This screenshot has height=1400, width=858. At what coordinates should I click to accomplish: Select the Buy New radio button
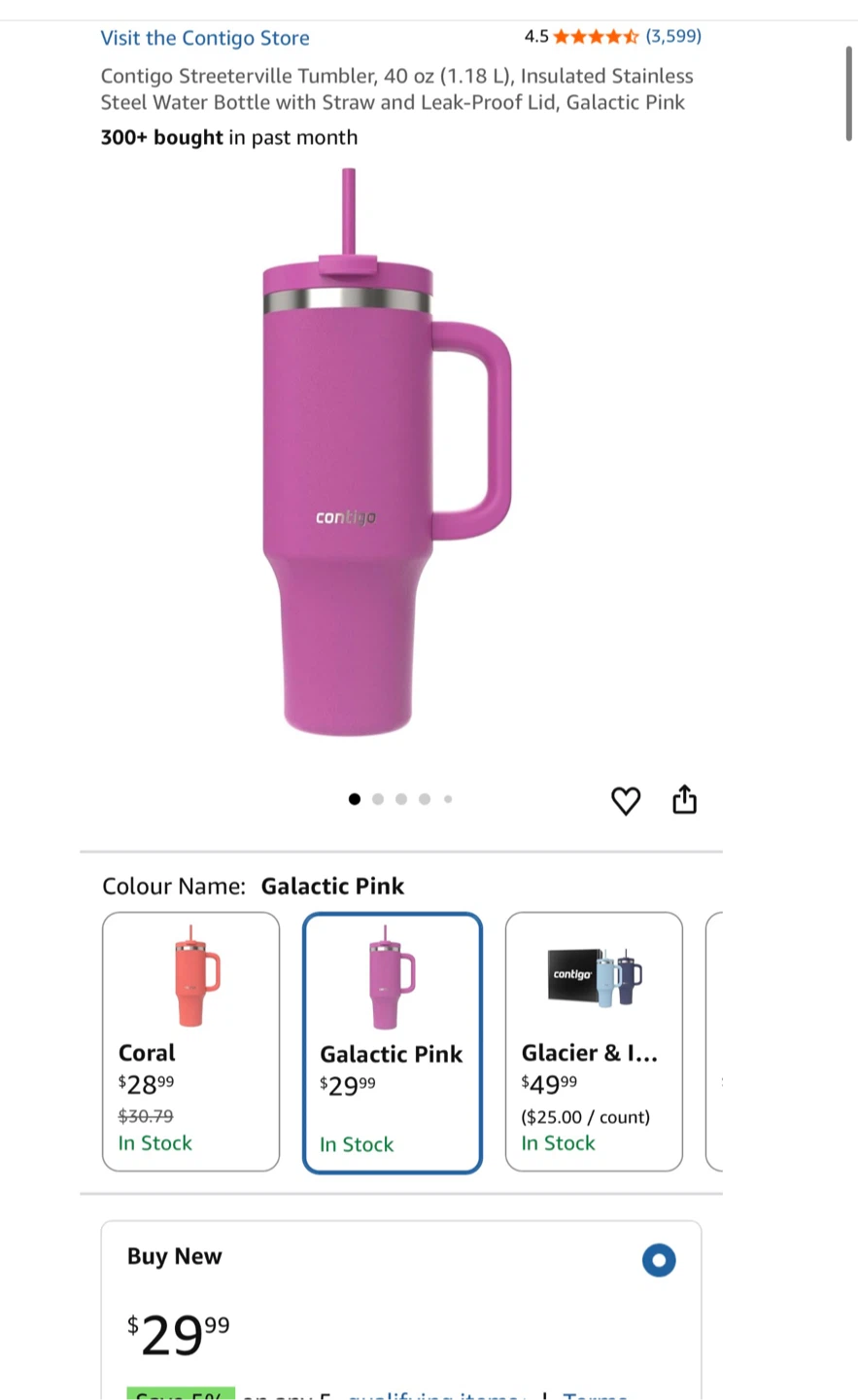[659, 1260]
